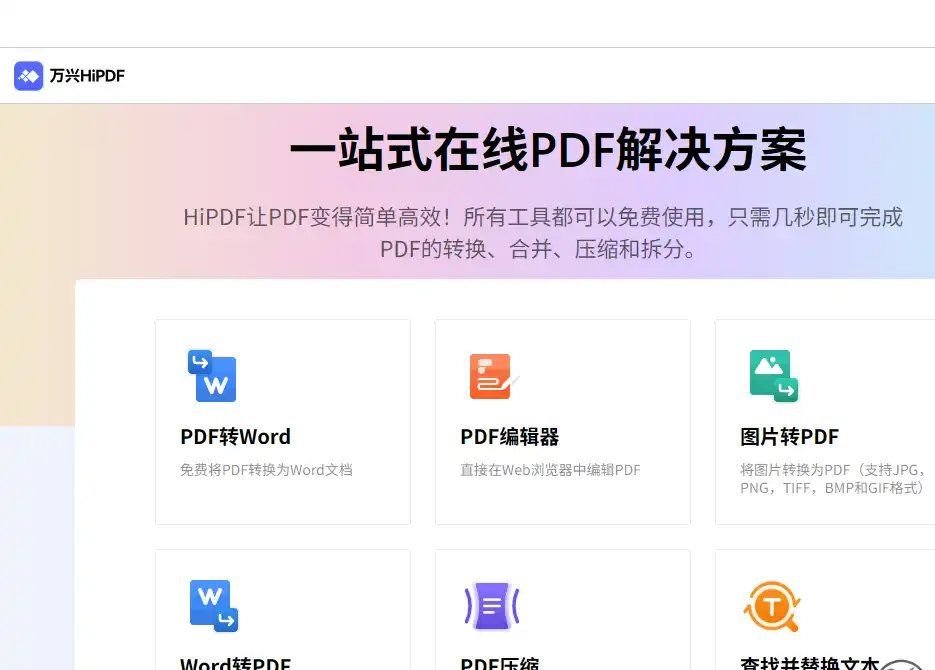The height and width of the screenshot is (670, 935).
Task: Click the subtitle line PDF的转换、合并、压缩和拆分
Action: [538, 249]
